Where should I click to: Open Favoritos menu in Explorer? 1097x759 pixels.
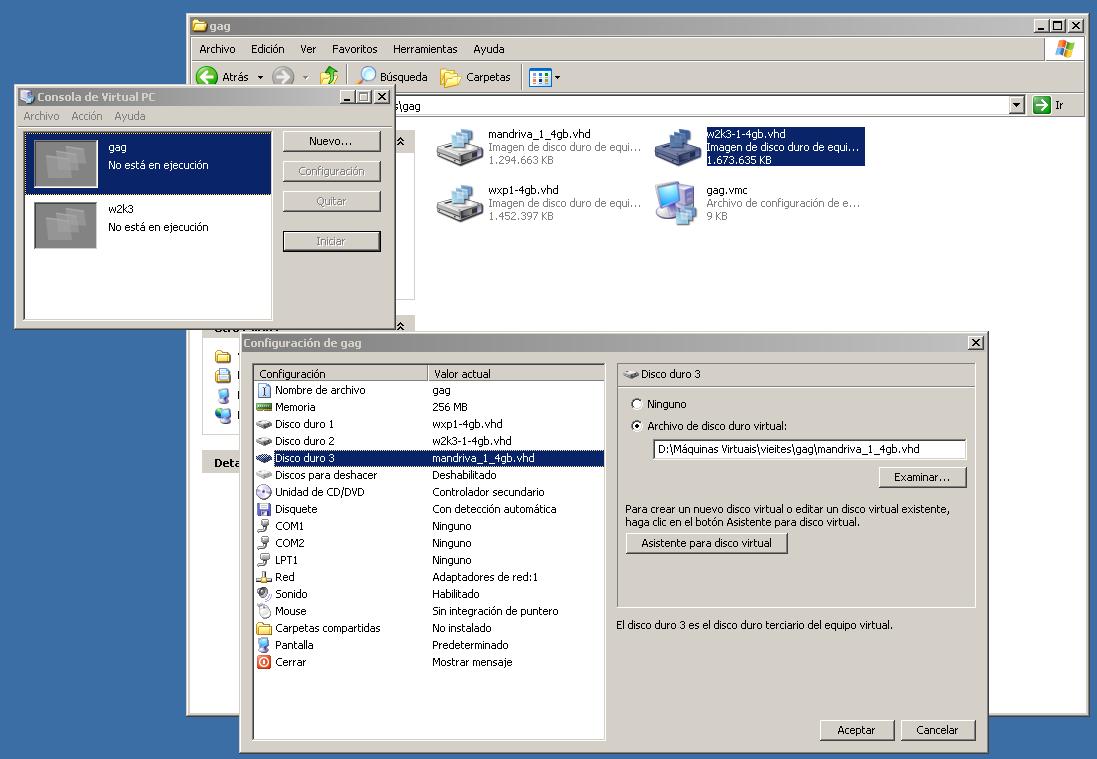(x=354, y=49)
